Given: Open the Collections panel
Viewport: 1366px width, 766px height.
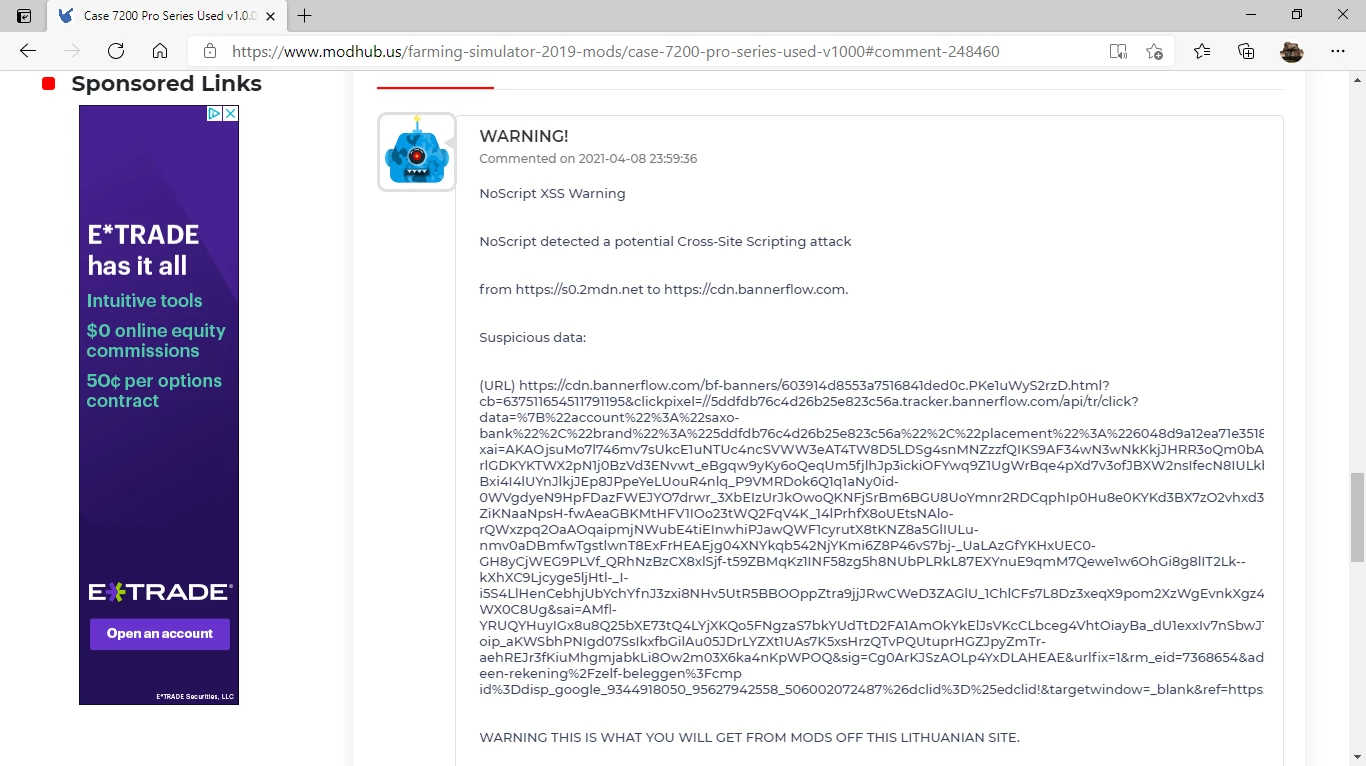Looking at the screenshot, I should tap(1246, 51).
